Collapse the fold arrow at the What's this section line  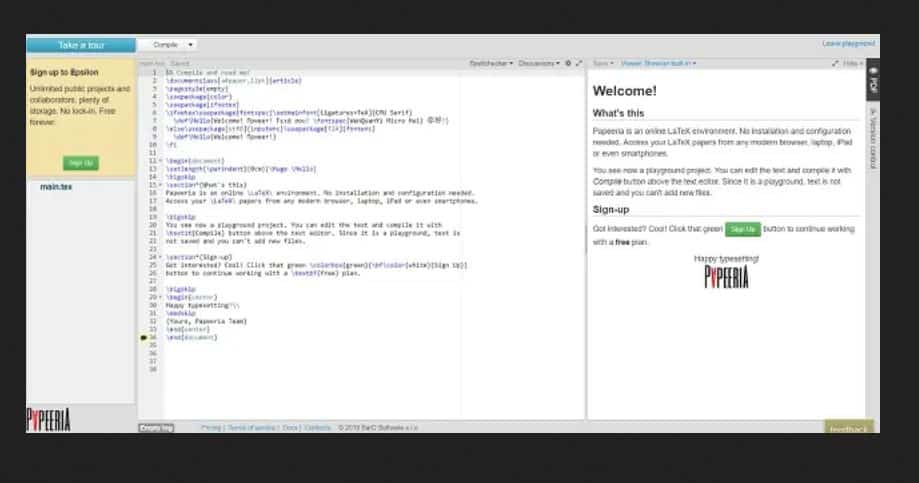tap(161, 185)
